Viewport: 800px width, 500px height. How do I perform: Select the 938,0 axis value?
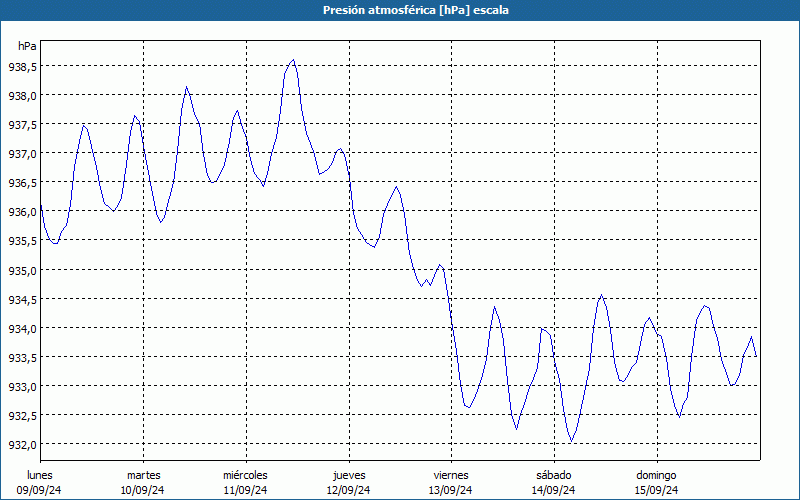[22, 95]
